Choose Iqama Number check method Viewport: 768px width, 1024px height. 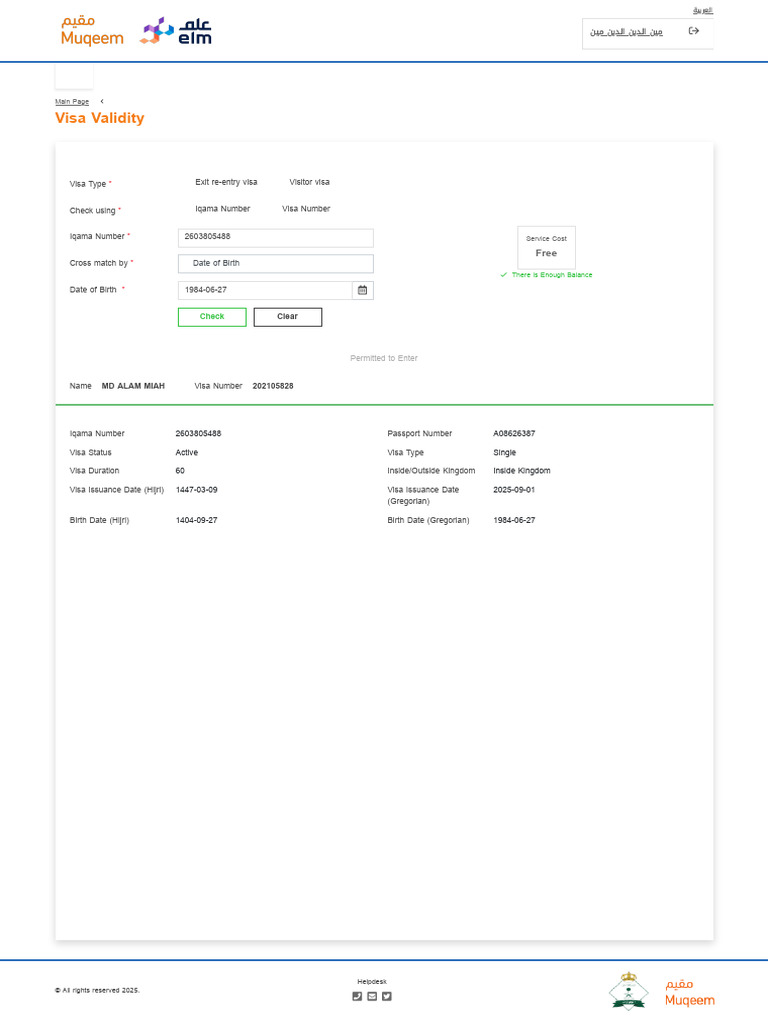223,209
